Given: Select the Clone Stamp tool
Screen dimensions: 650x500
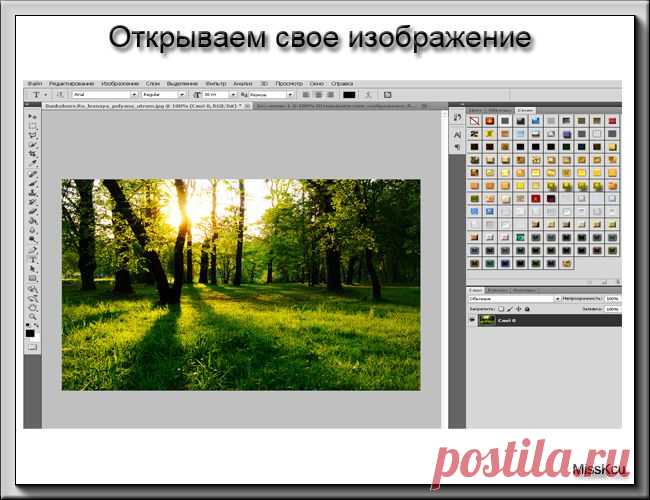Looking at the screenshot, I should (32, 193).
